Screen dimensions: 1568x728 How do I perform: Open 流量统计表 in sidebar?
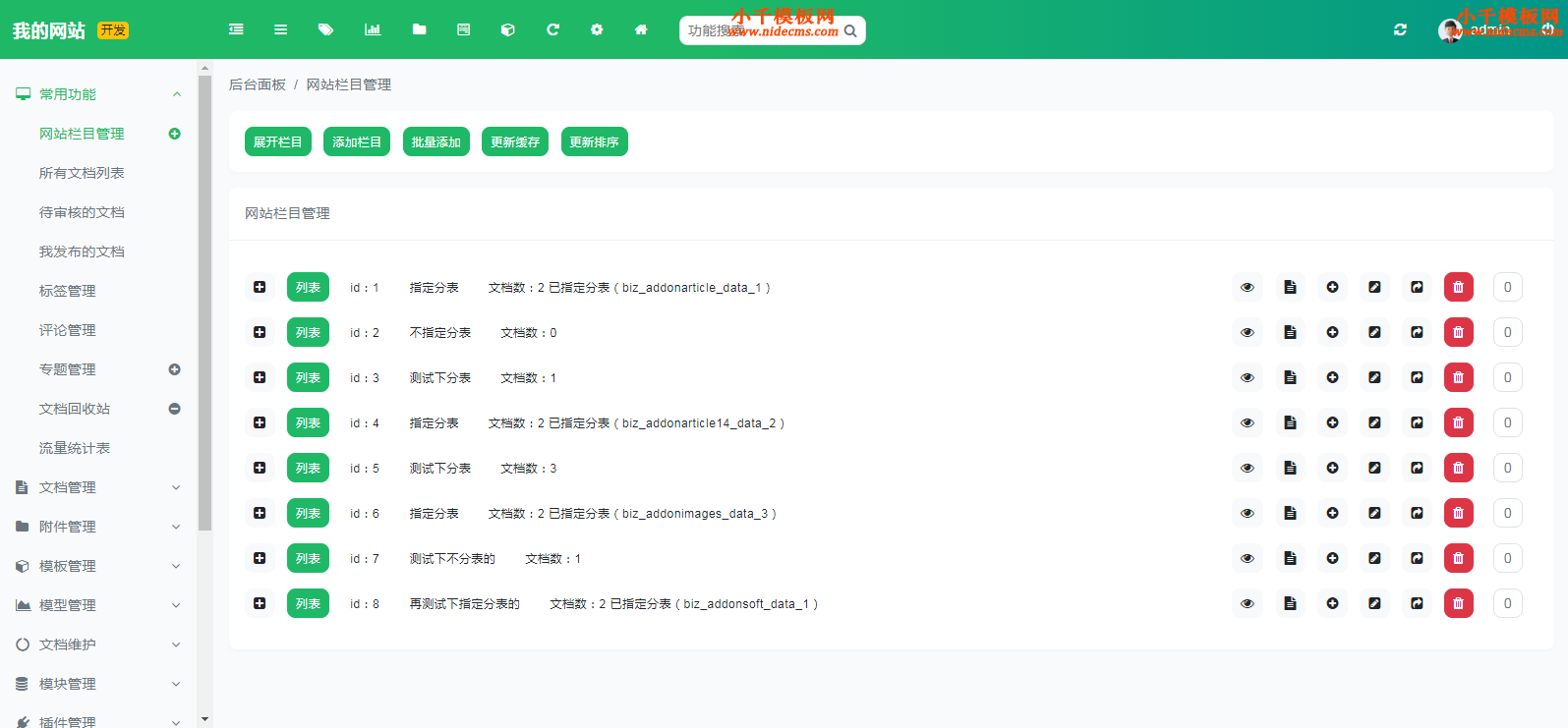tap(75, 448)
